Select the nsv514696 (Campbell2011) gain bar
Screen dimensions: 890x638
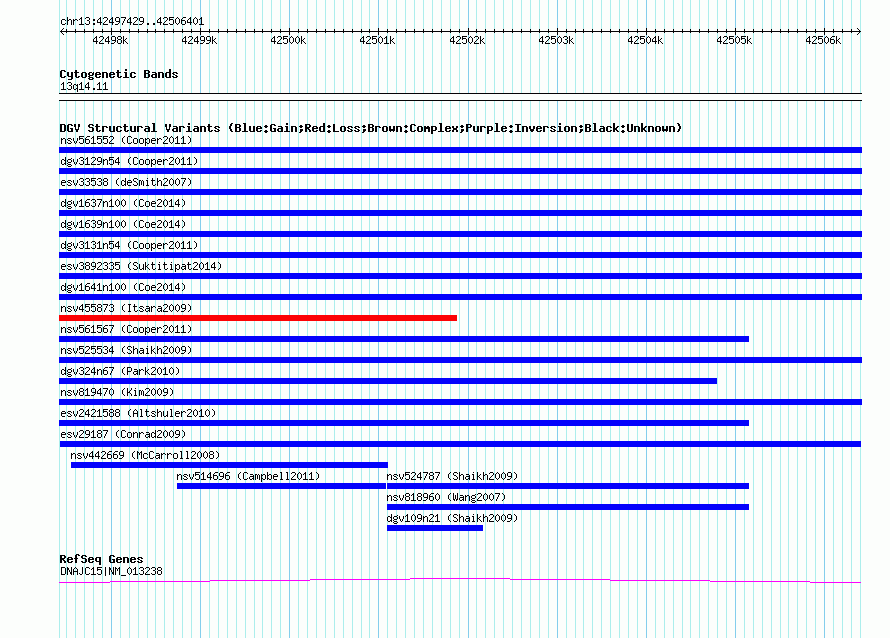(281, 486)
